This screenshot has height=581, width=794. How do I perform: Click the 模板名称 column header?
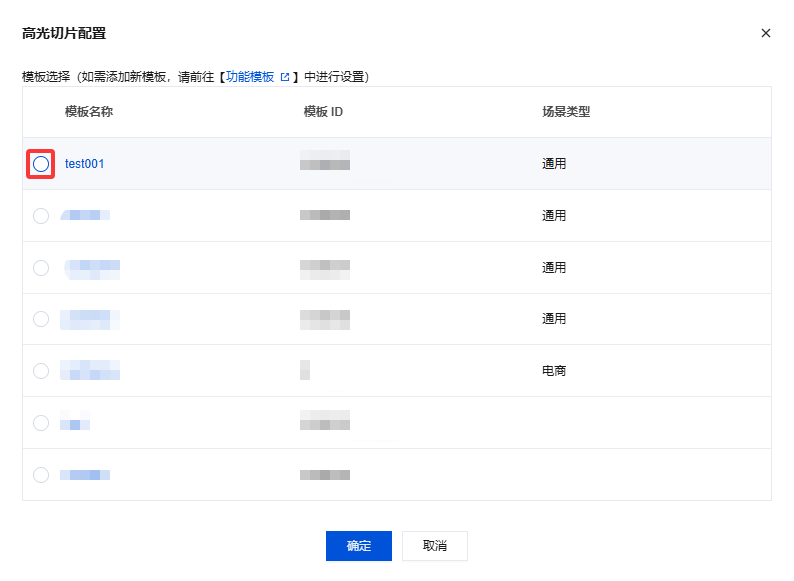click(x=89, y=112)
